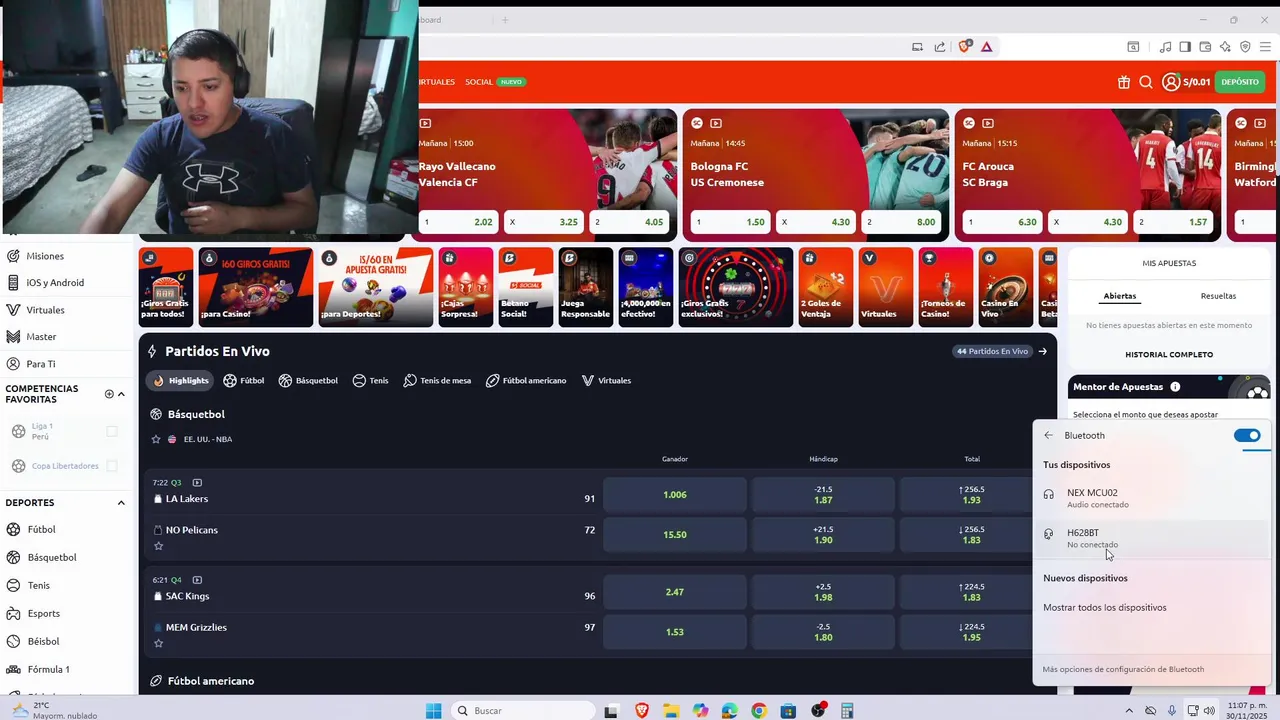The image size is (1280, 720).
Task: Select SAC Kings winner odds 2.47
Action: pyautogui.click(x=675, y=592)
